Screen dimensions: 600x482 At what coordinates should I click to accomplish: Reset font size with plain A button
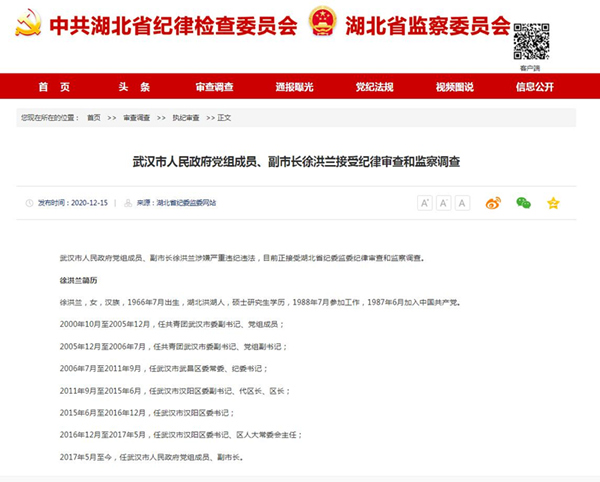pyautogui.click(x=462, y=203)
